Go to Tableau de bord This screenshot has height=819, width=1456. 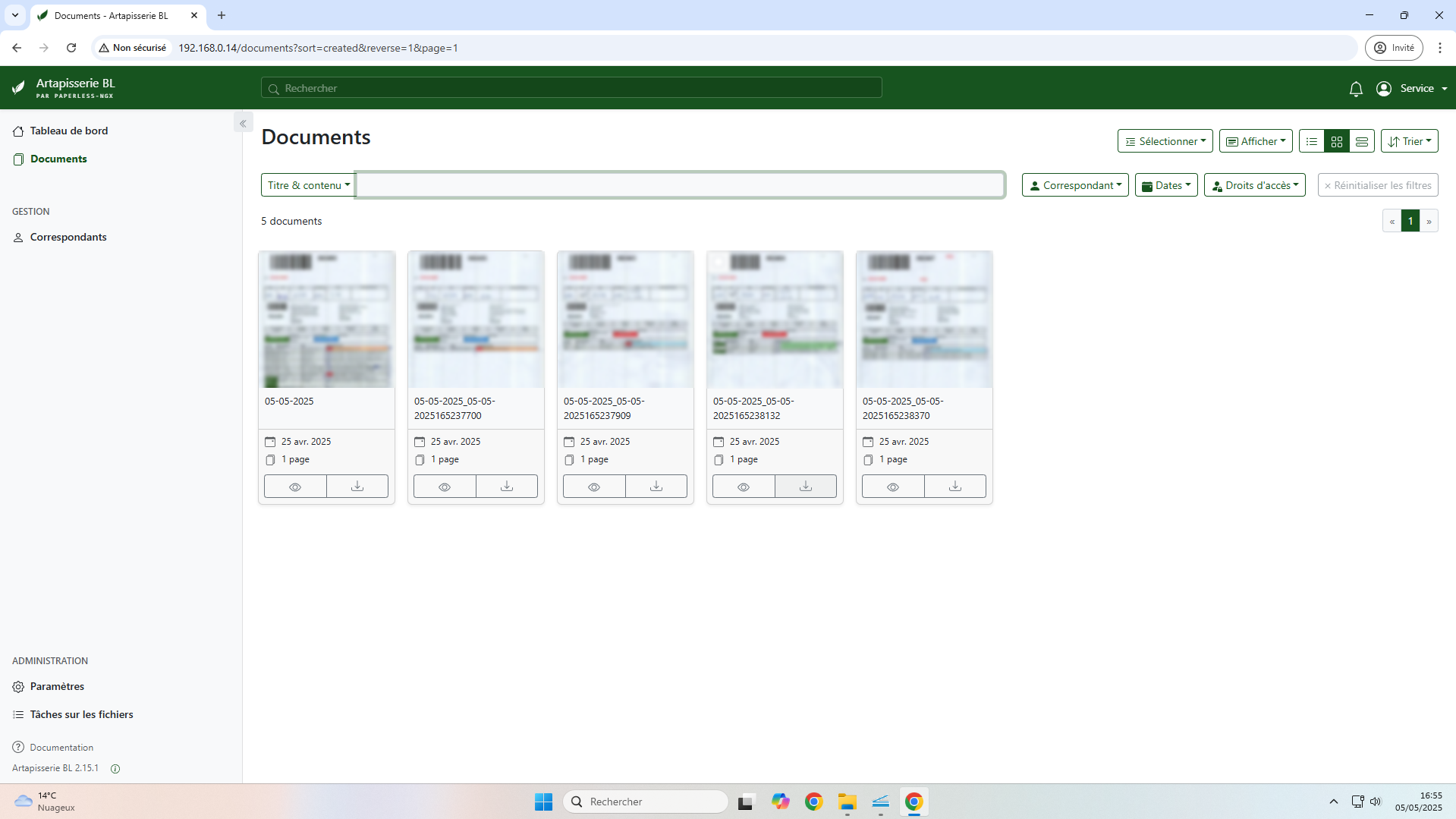pyautogui.click(x=68, y=131)
